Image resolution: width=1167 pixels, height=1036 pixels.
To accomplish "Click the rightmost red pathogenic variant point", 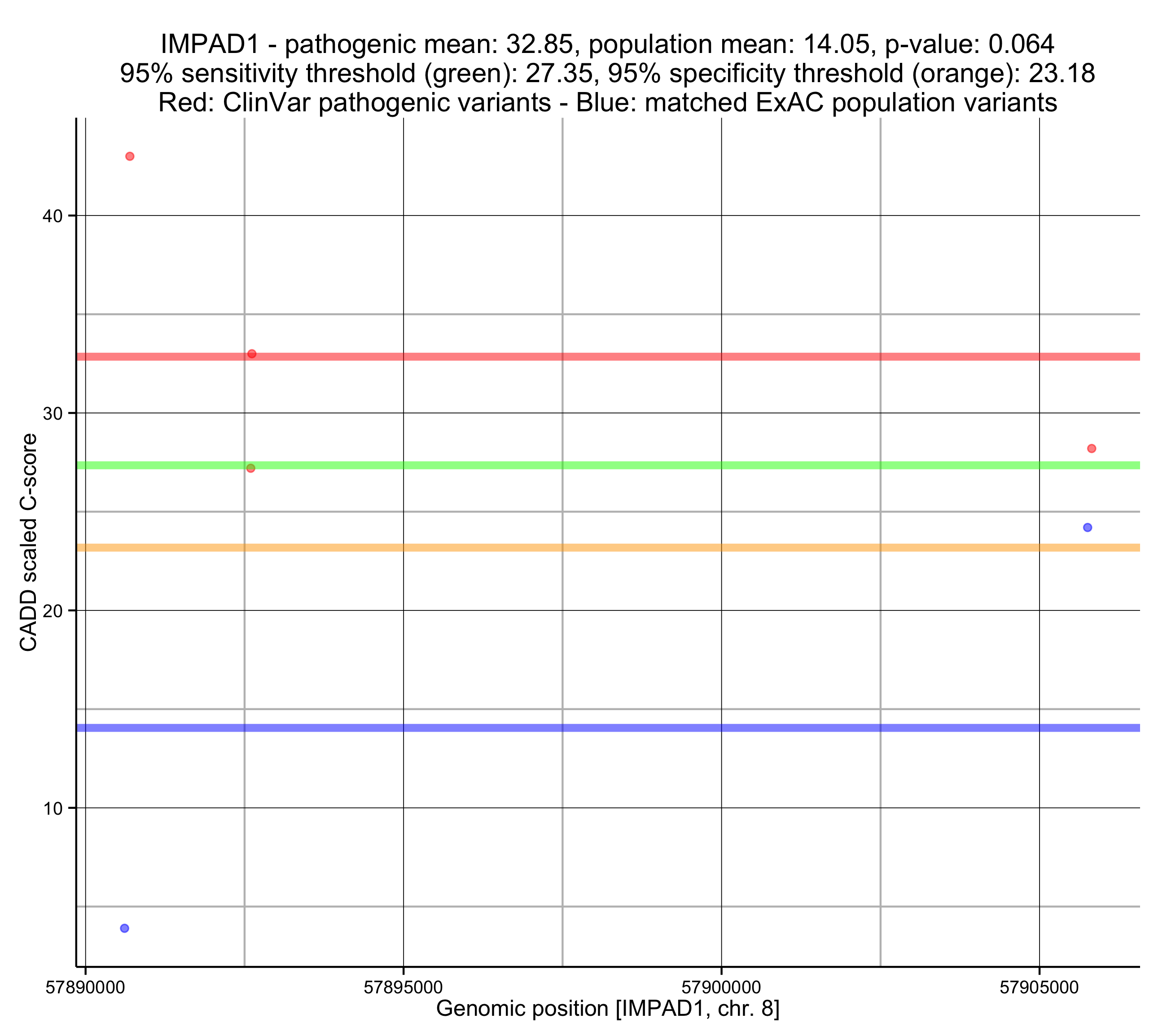I will (x=1092, y=448).
